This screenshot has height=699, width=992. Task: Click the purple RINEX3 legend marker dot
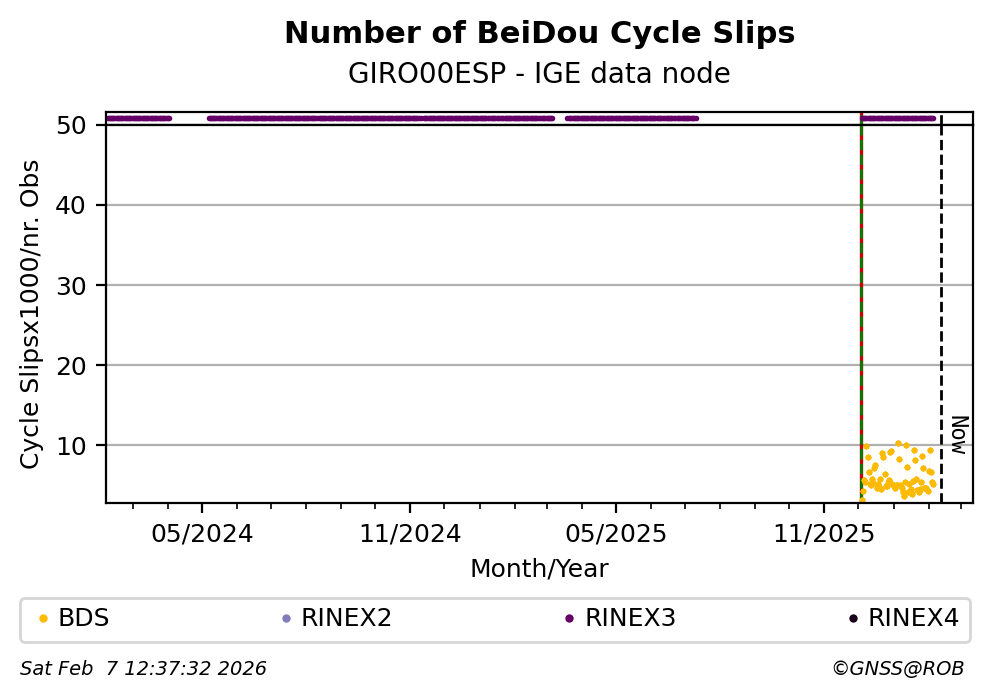569,618
